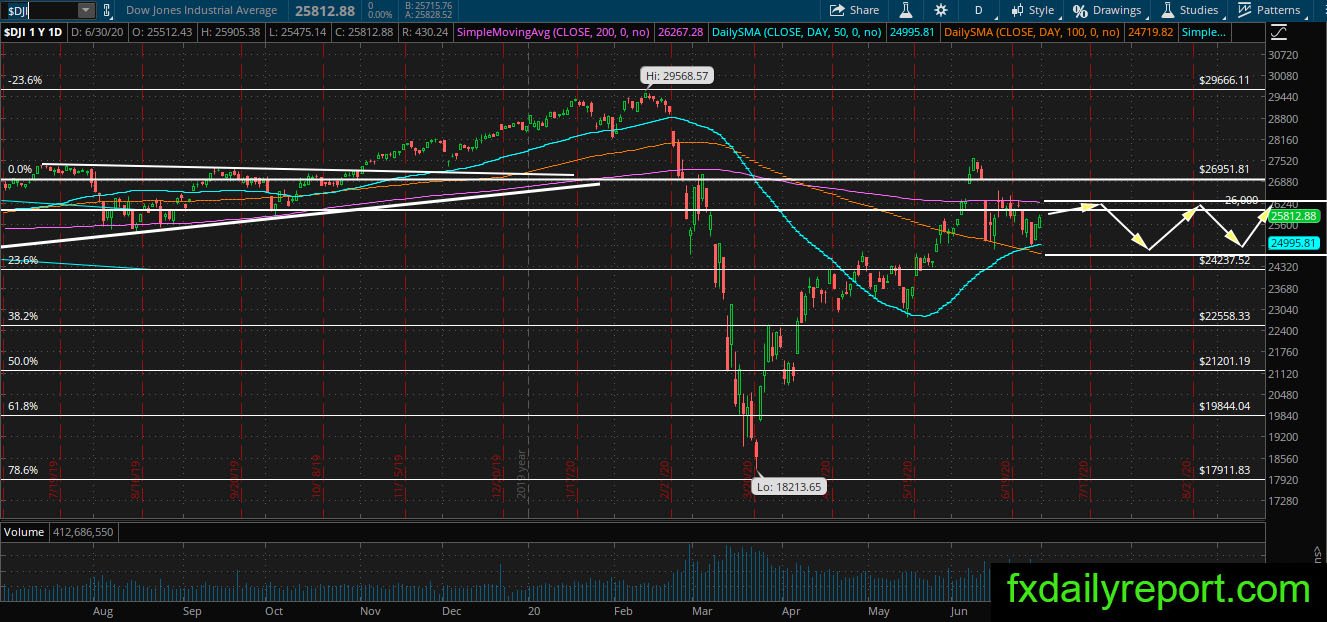Open the symbol link selector icon
The width and height of the screenshot is (1327, 622).
coord(106,10)
